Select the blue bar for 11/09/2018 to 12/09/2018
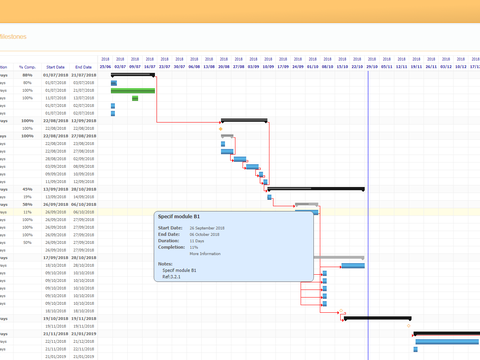Screen dimensions: 480x360 (x=265, y=182)
